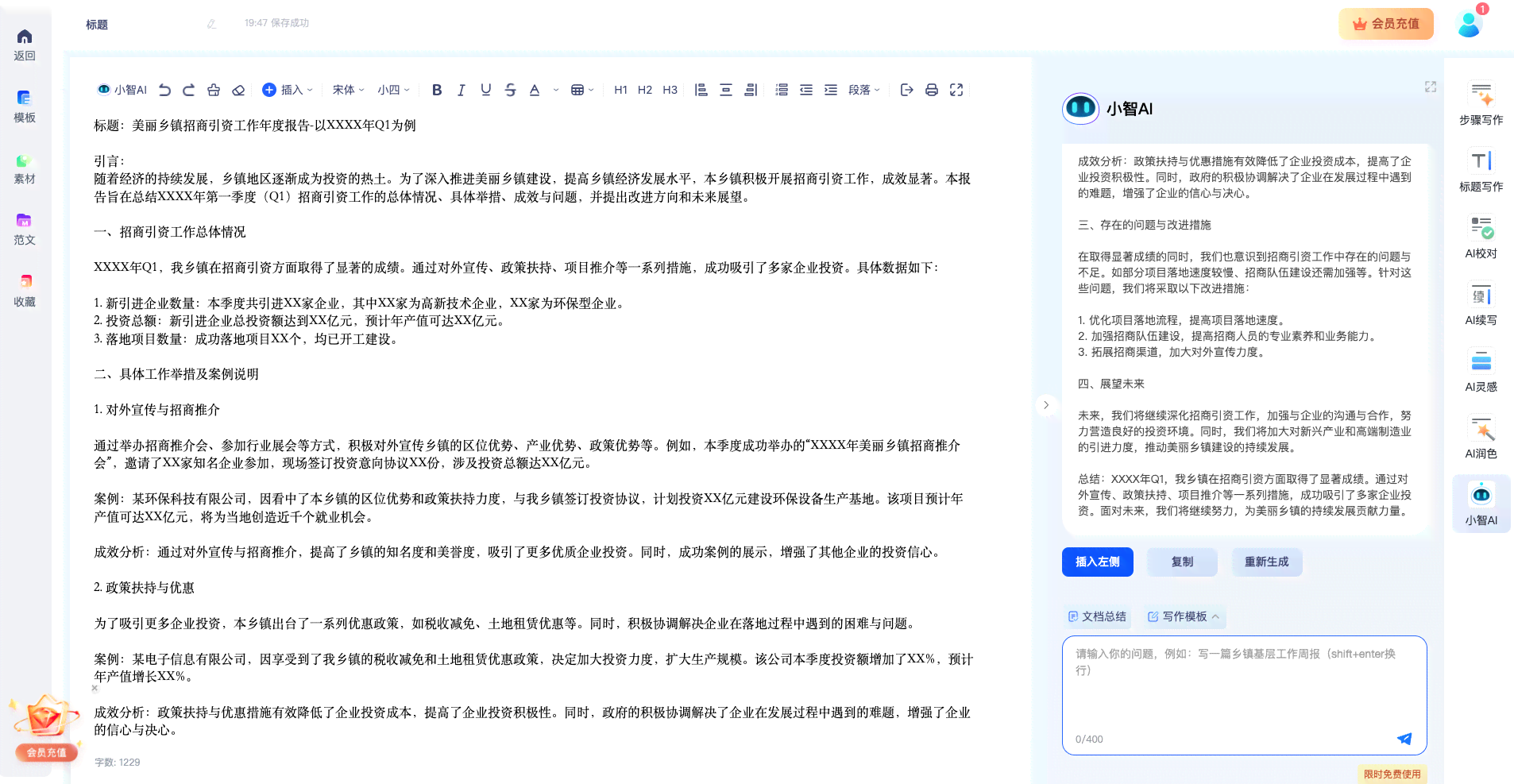
Task: Click the 小智AI toolbar button
Action: pyautogui.click(x=122, y=90)
